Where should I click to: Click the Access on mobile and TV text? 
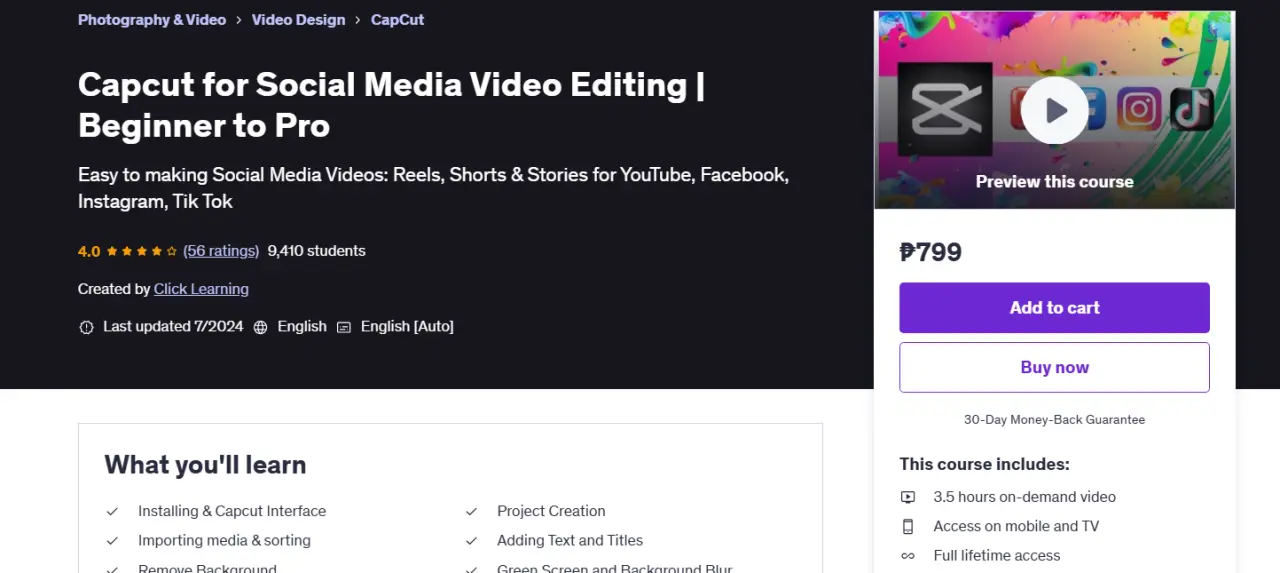(x=1015, y=526)
